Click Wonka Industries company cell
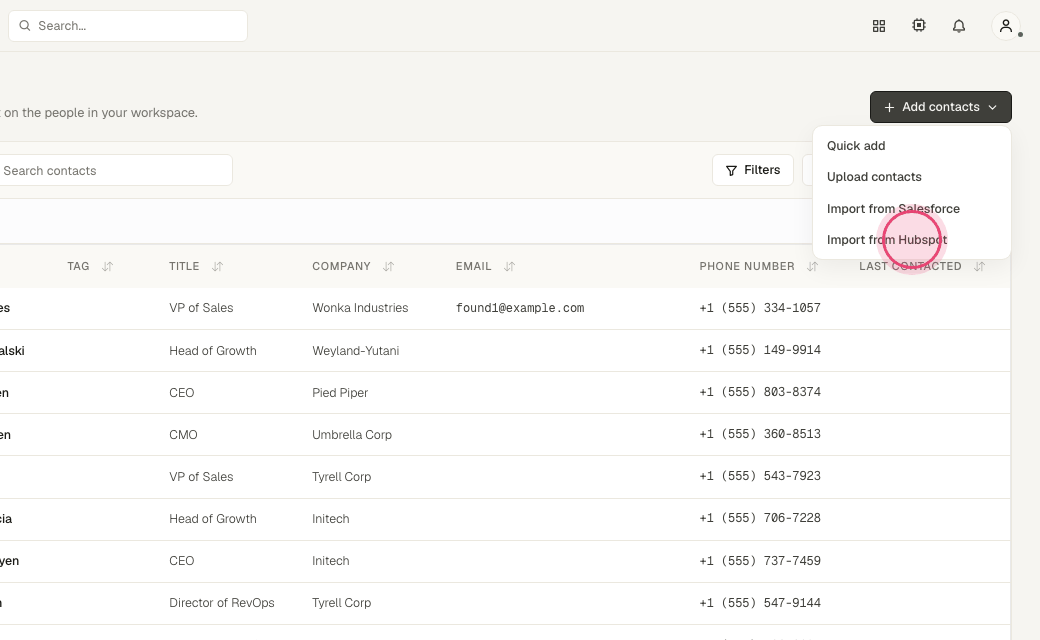Image resolution: width=1040 pixels, height=640 pixels. (359, 308)
